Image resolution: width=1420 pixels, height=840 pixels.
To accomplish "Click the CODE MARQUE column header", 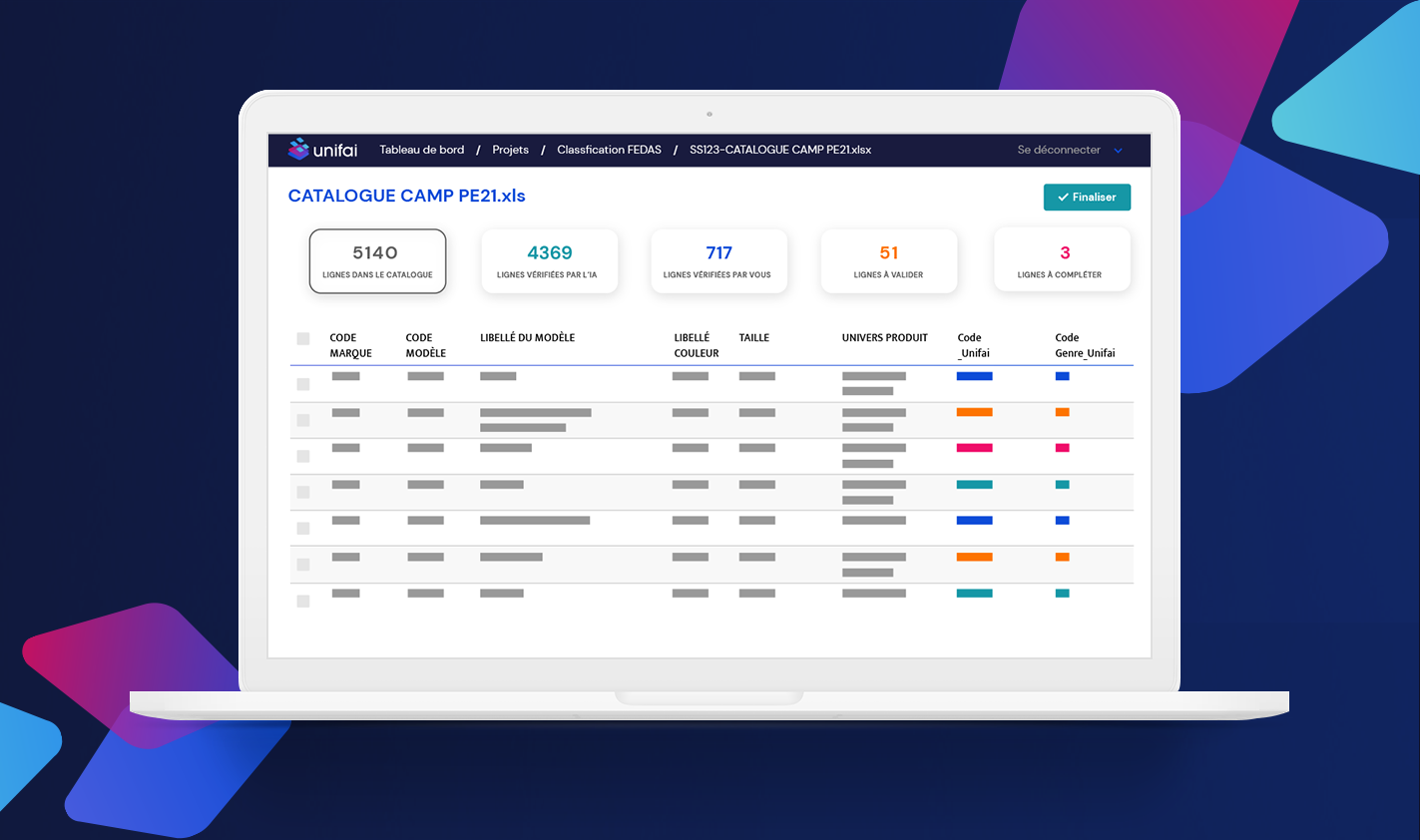I will (350, 345).
